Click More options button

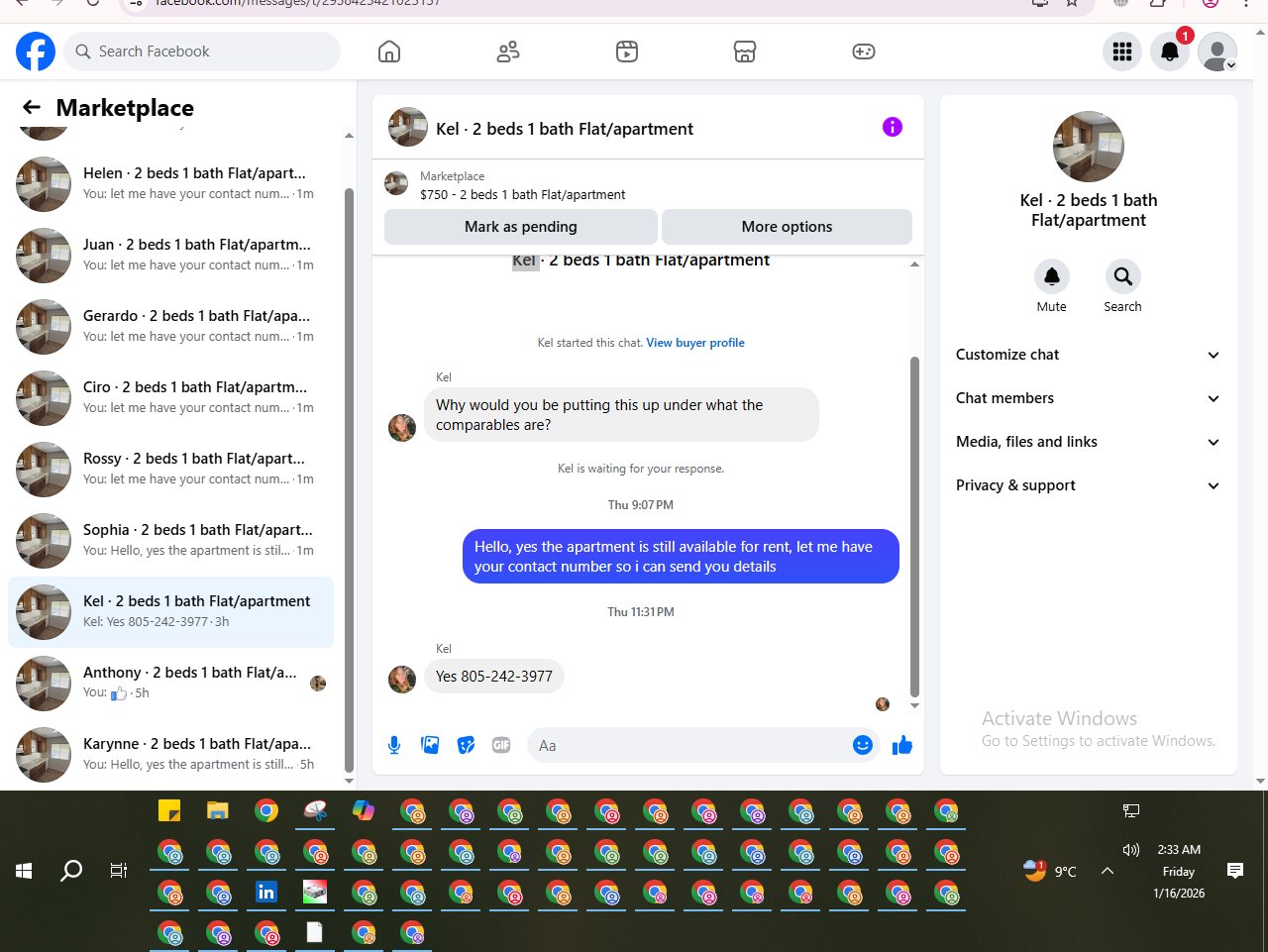click(787, 227)
